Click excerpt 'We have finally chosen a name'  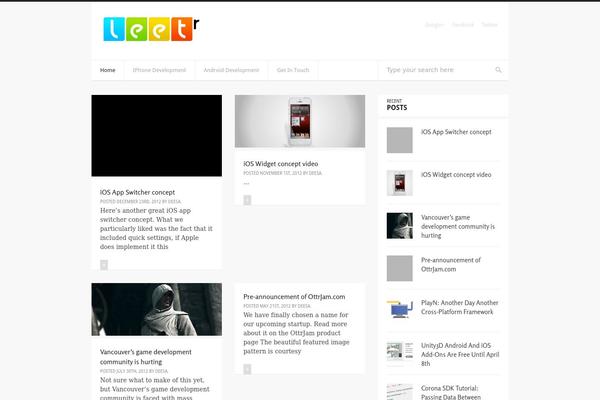297,333
